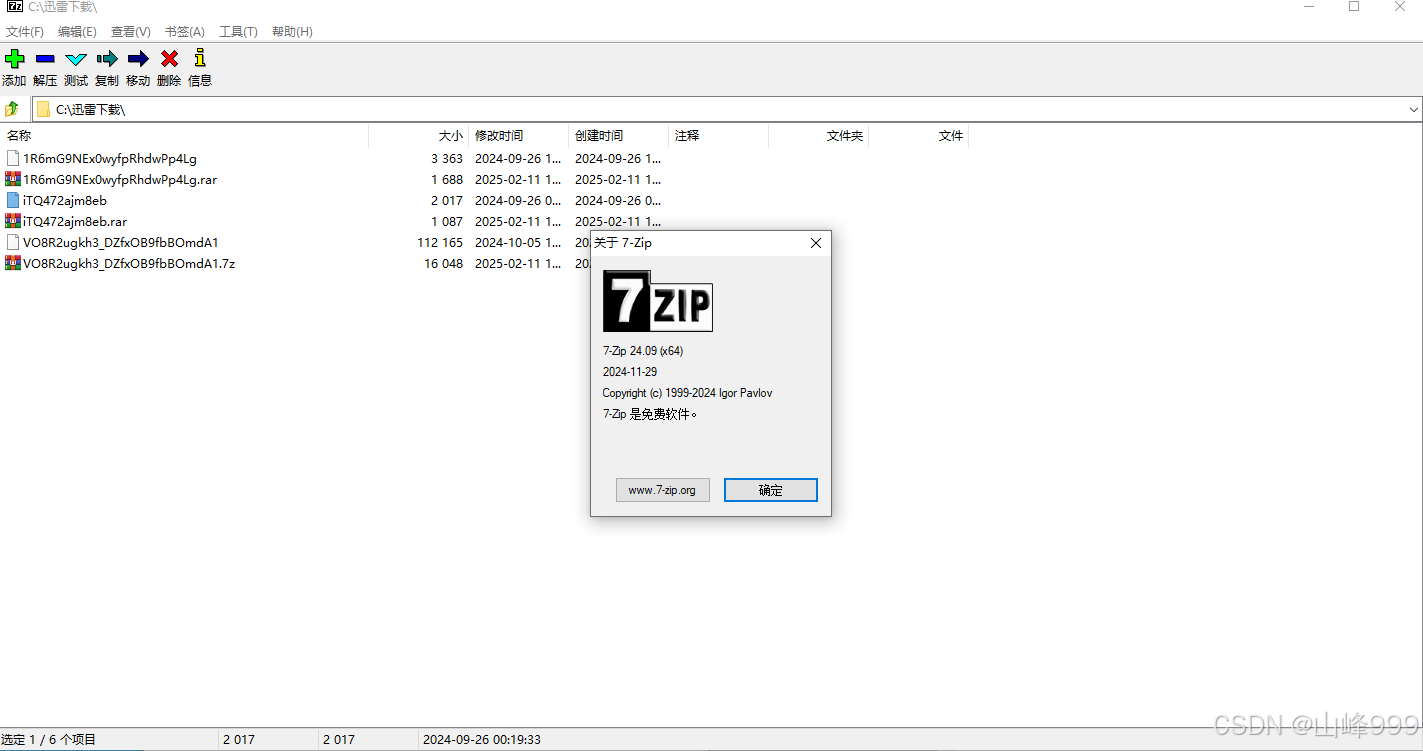Click the green Add (添加) toolbar icon
Viewport: 1423px width, 751px height.
14,59
